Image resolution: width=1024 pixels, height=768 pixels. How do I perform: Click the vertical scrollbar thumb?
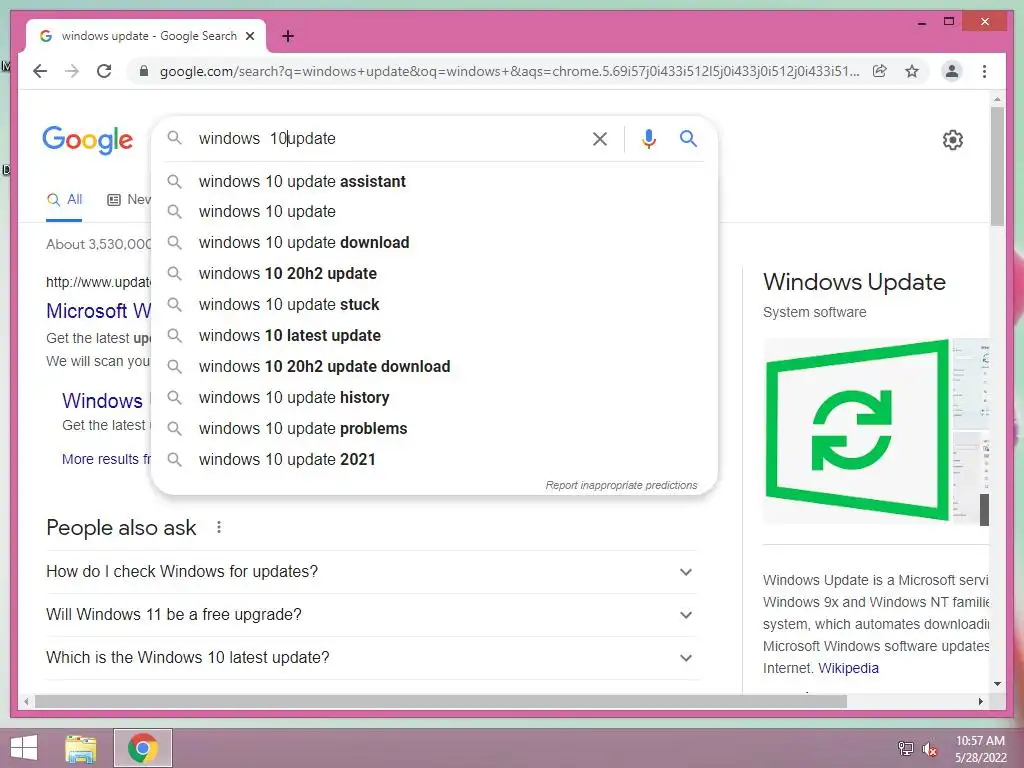[x=997, y=167]
